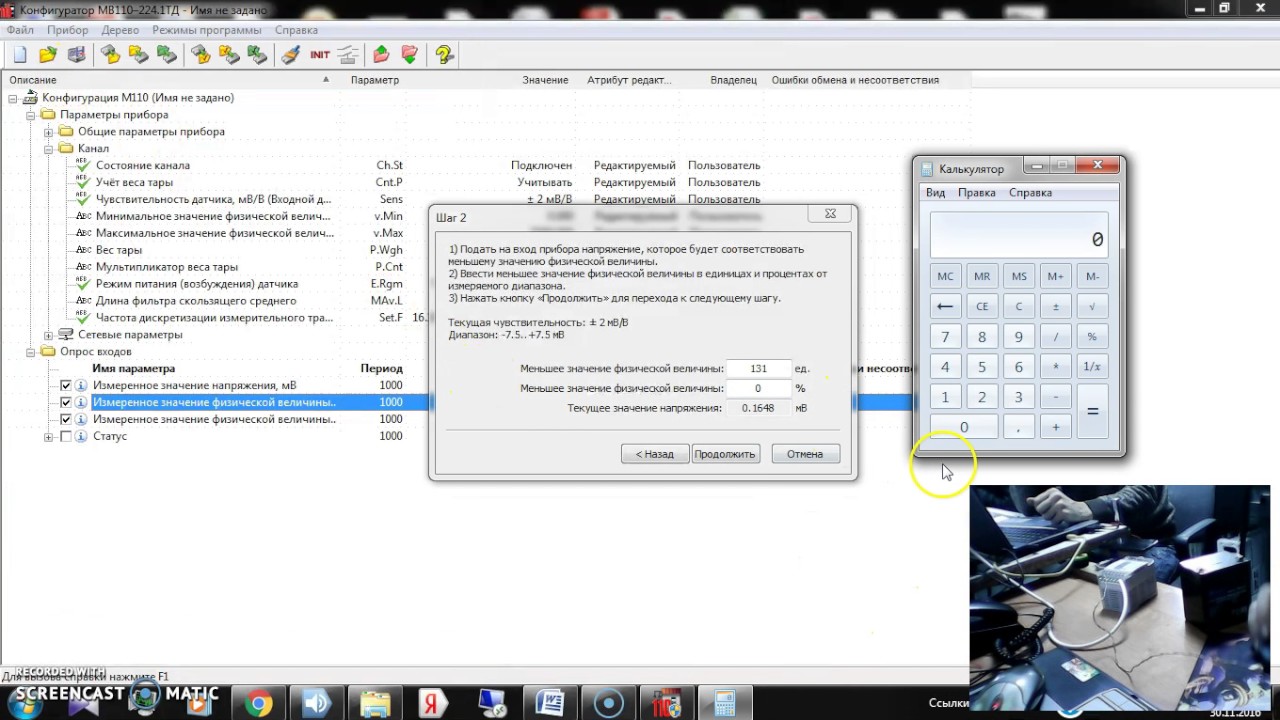
Task: Click the Подключен value of Состояние канала
Action: pyautogui.click(x=541, y=165)
